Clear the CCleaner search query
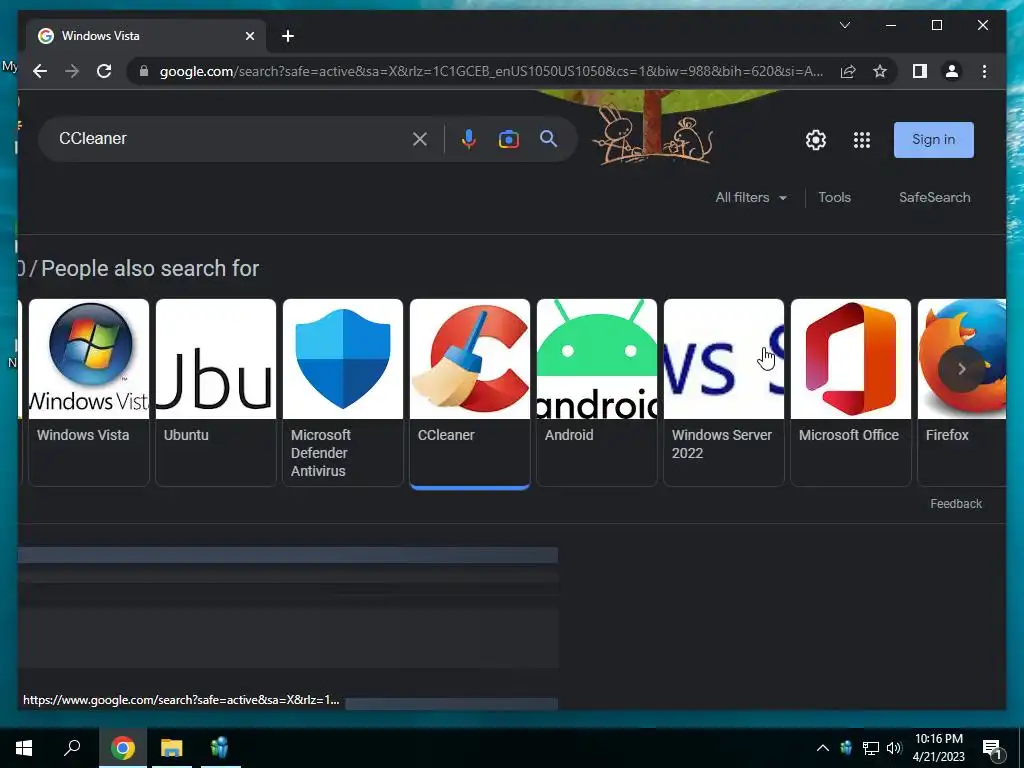 (420, 138)
